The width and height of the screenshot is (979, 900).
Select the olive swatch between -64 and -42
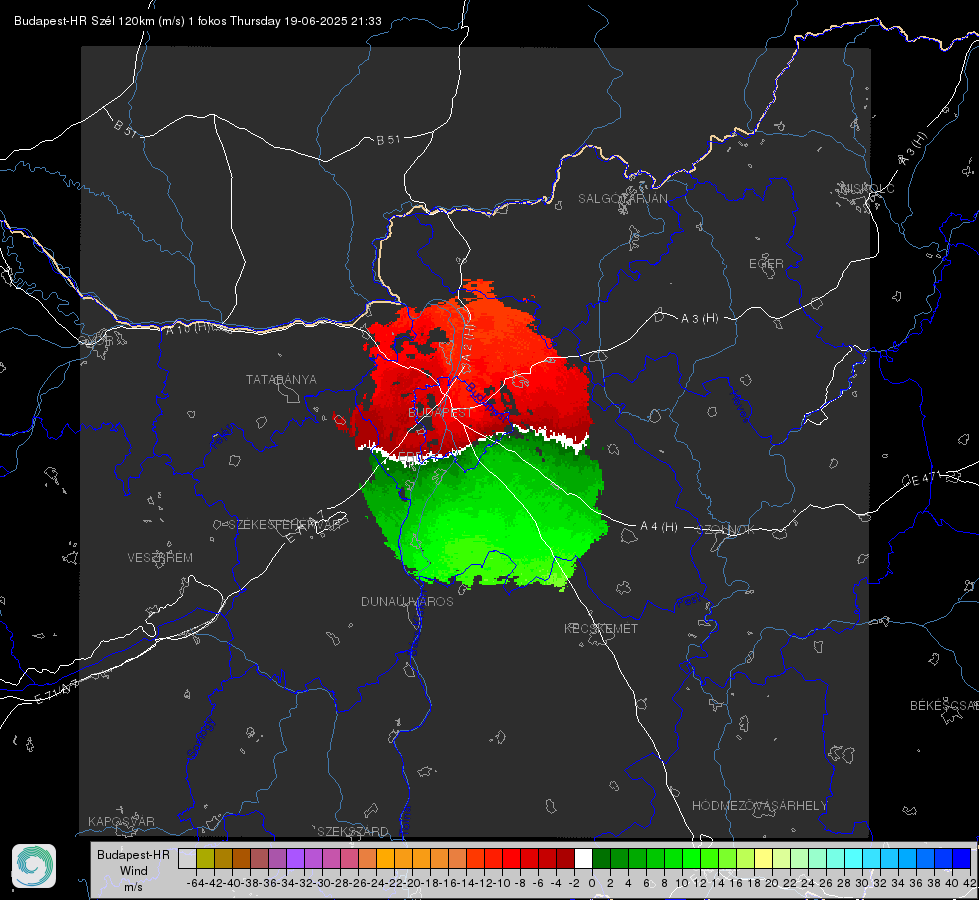pos(205,858)
